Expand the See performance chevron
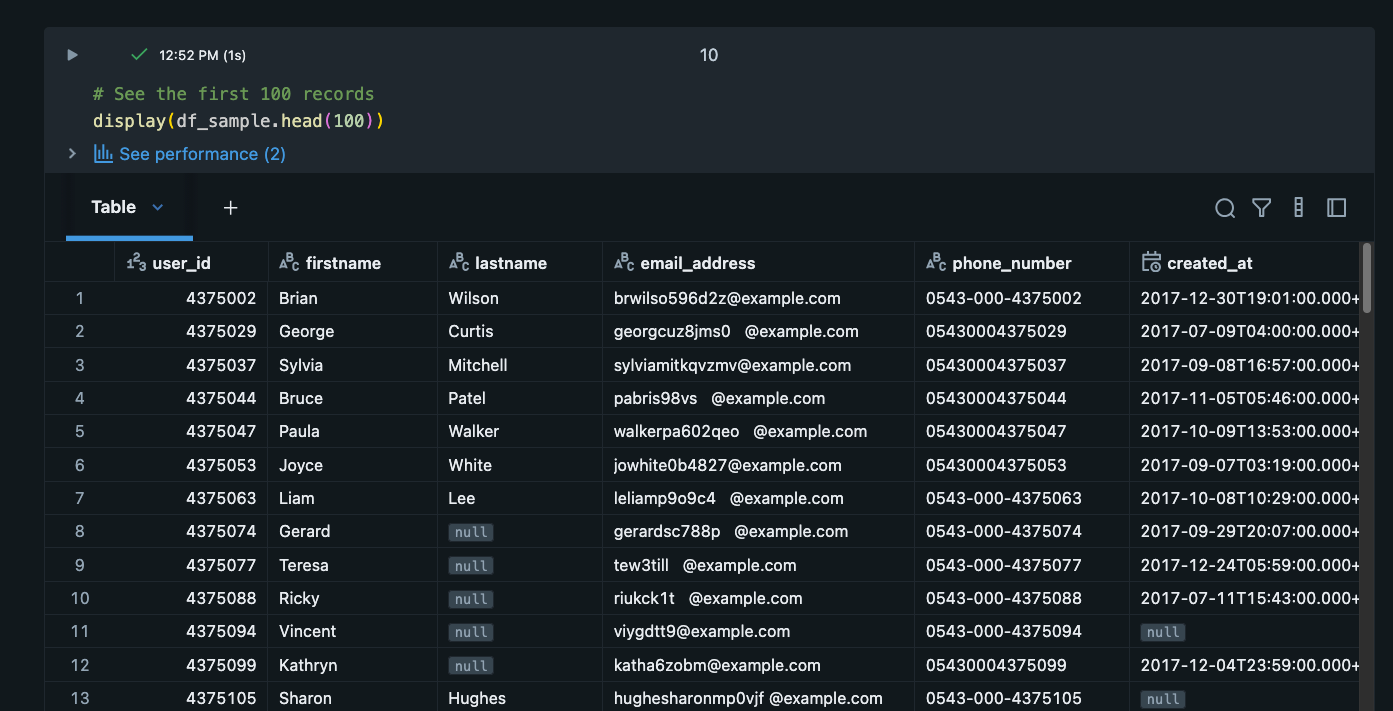1393x711 pixels. coord(72,153)
